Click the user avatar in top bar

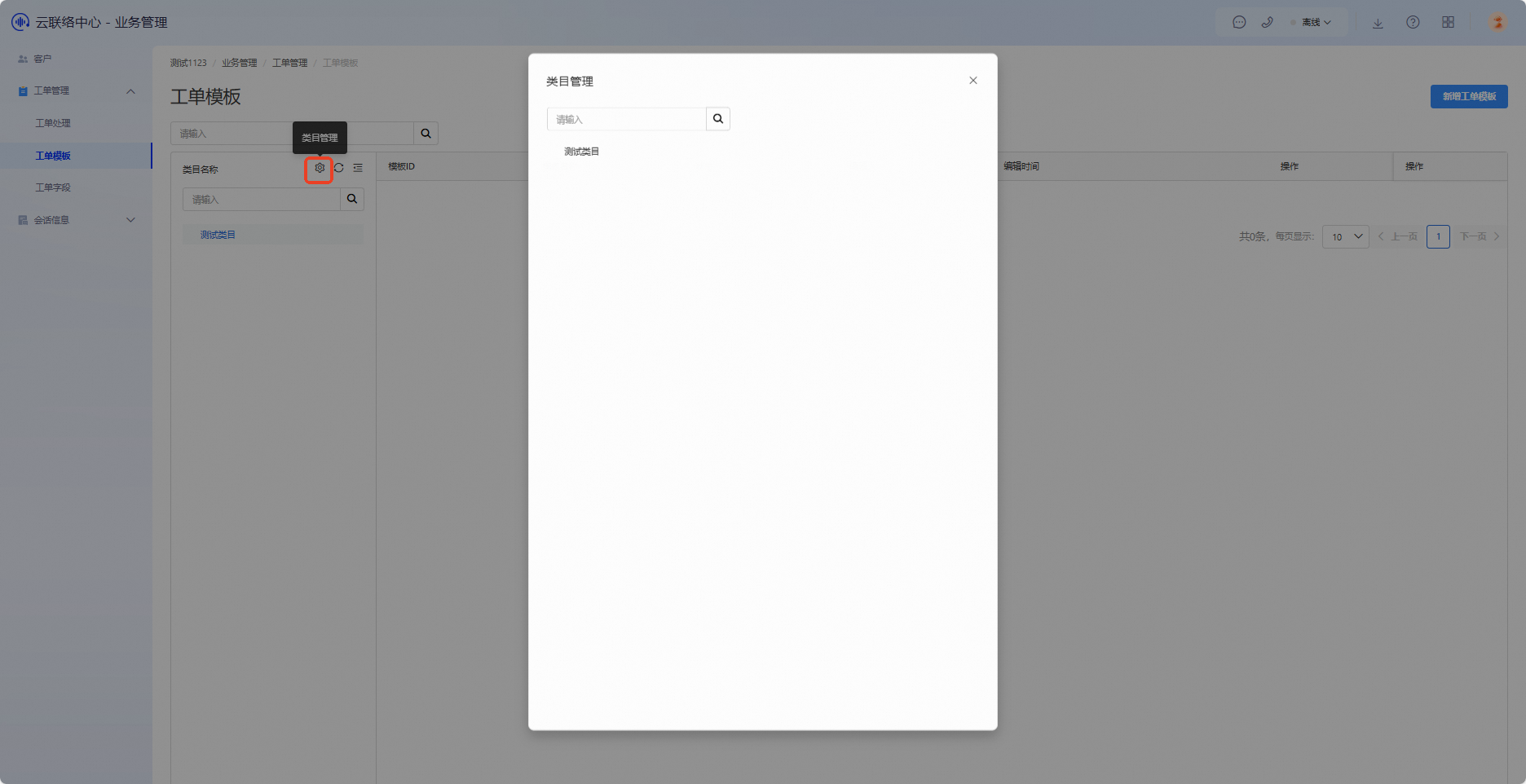click(x=1497, y=23)
